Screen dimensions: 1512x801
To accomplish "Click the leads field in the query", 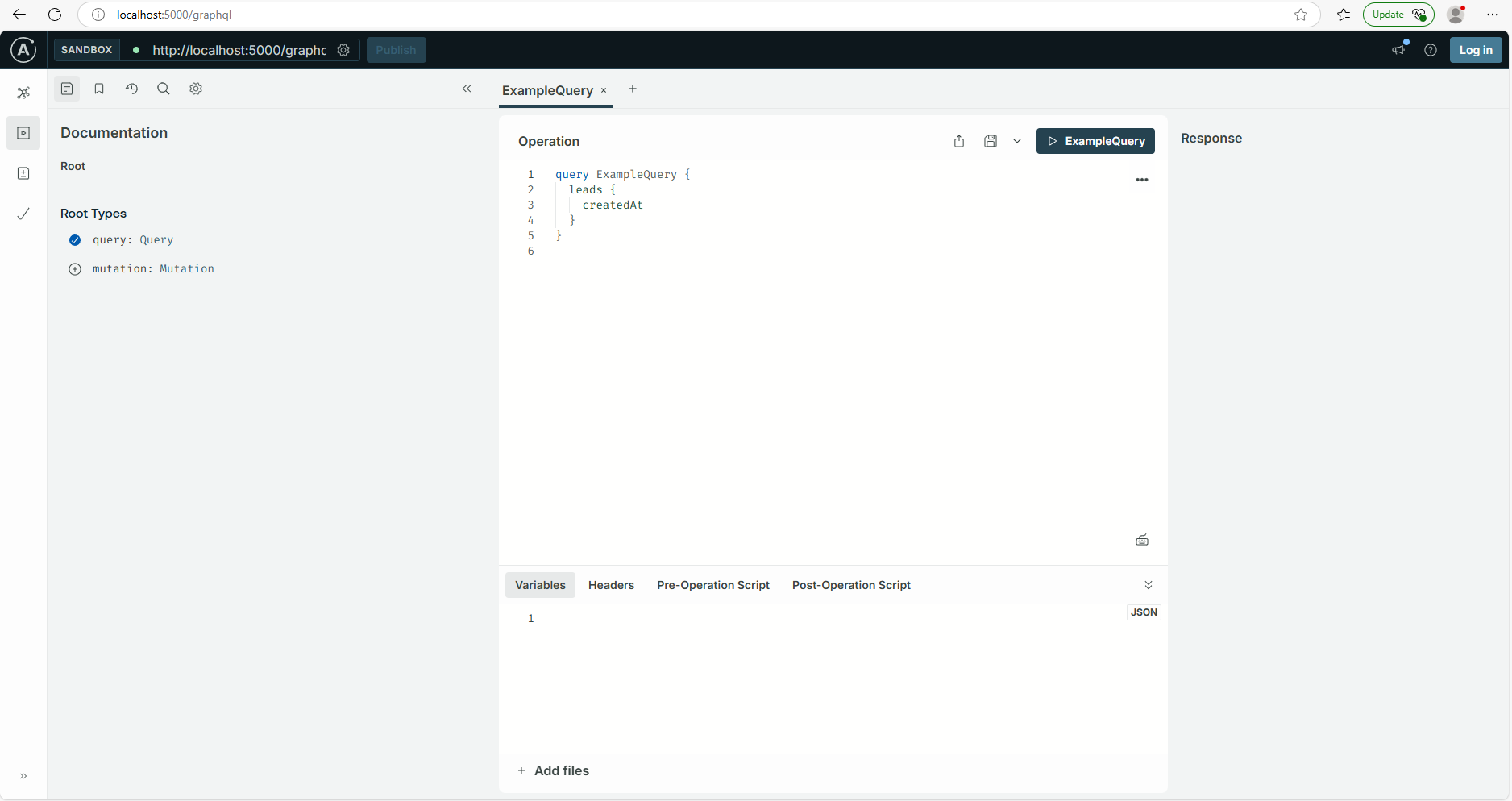I will (x=586, y=189).
